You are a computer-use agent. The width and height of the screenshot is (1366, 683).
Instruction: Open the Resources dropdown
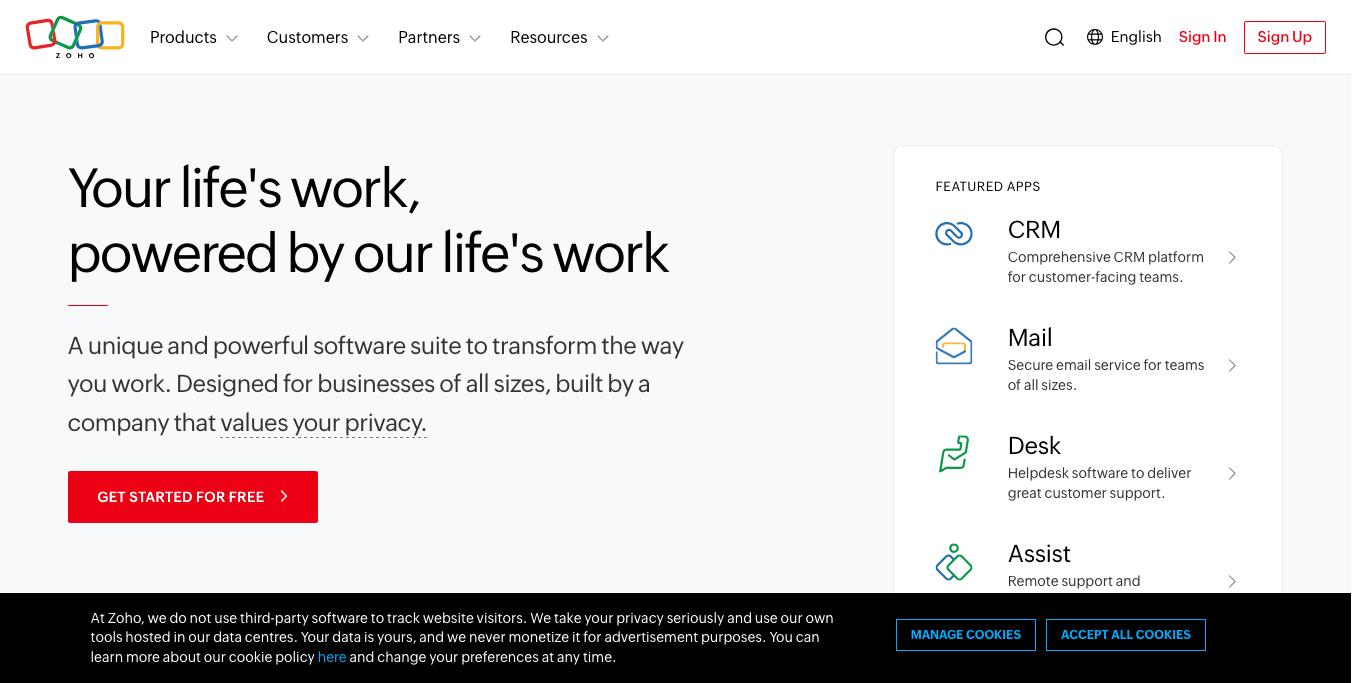(x=559, y=37)
